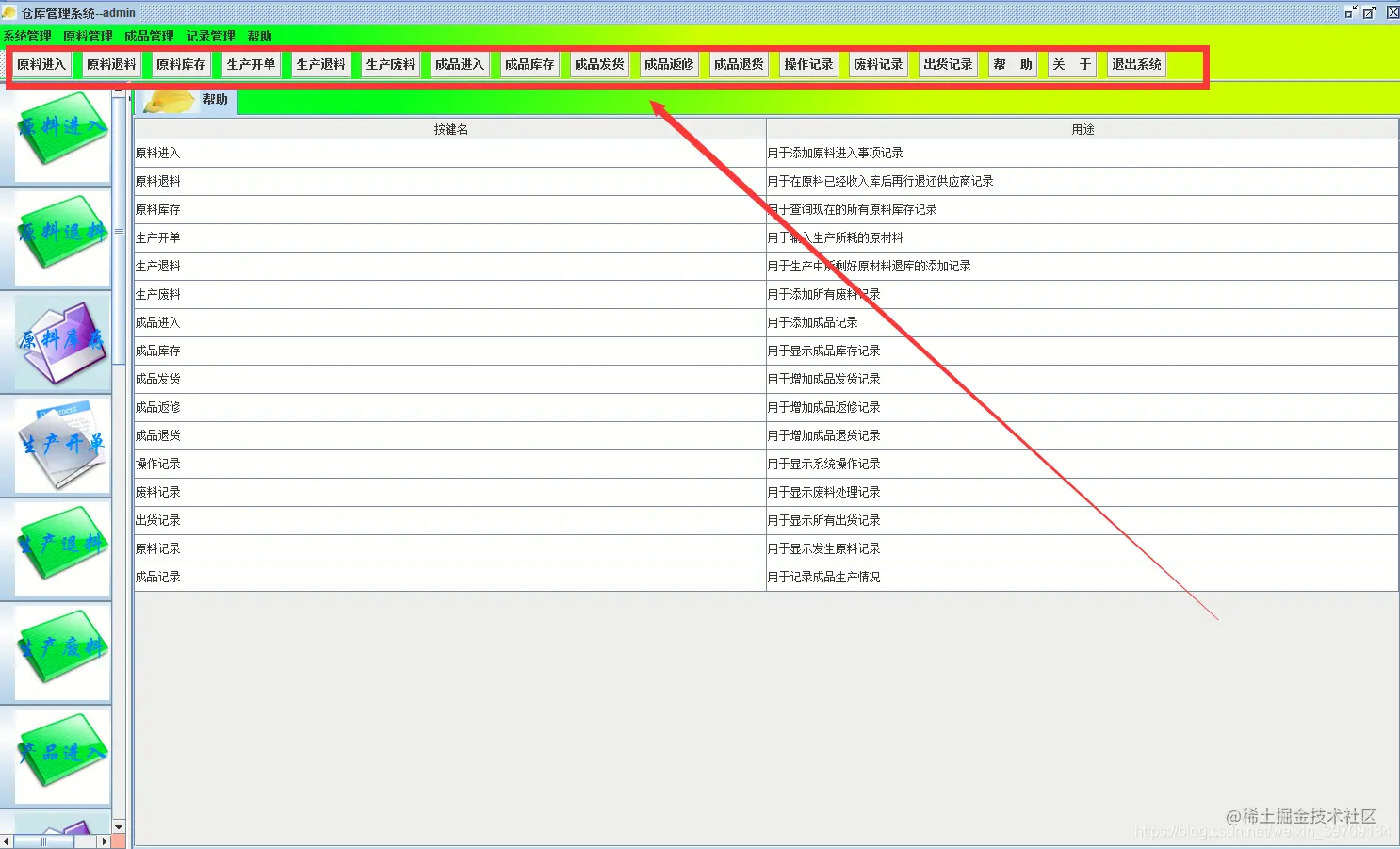
Task: Click cell 用于添加原料进入事项记录
Action: (x=1083, y=153)
